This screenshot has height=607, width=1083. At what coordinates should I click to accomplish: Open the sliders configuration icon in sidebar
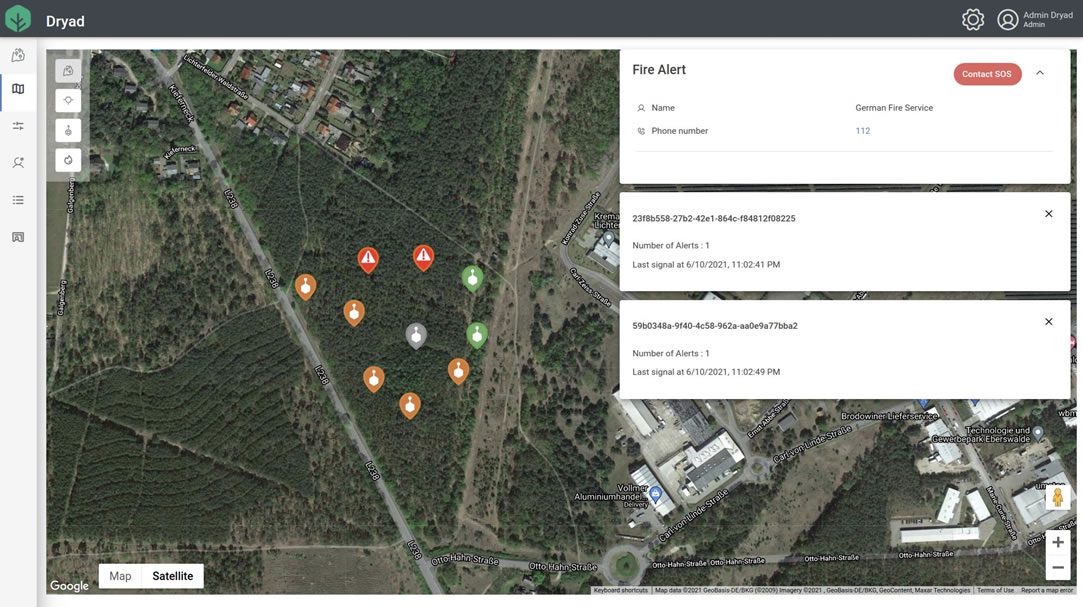(x=18, y=126)
